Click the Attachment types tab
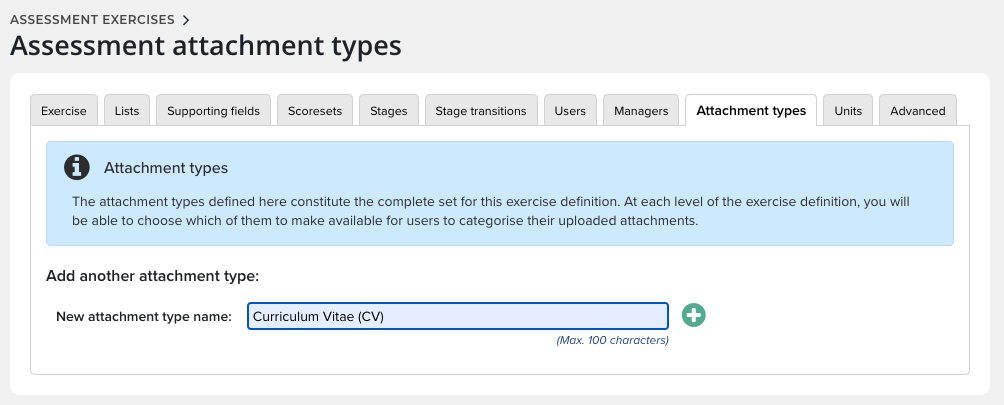1004x405 pixels. click(751, 111)
